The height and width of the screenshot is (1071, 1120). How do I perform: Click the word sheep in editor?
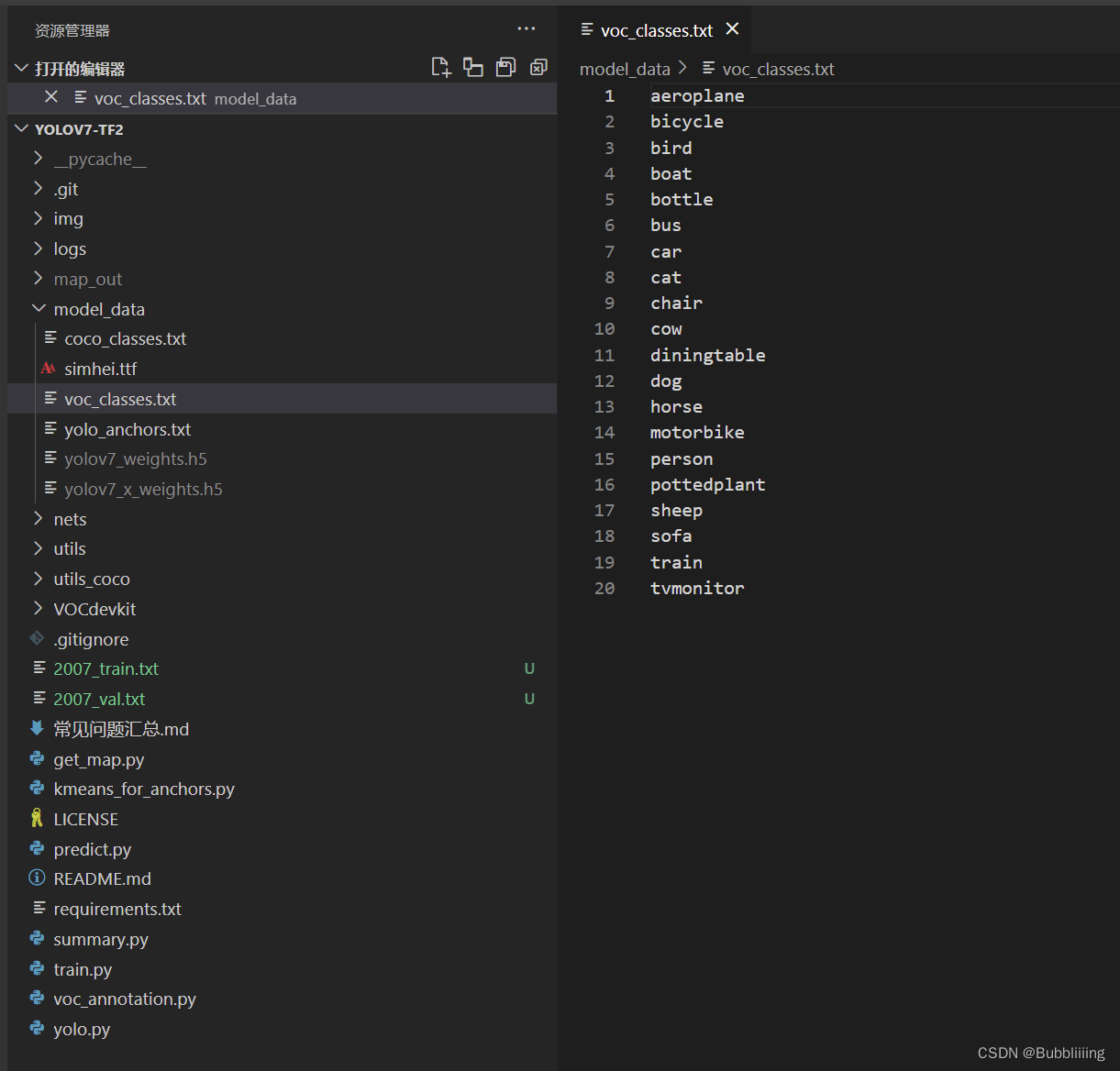coord(676,510)
